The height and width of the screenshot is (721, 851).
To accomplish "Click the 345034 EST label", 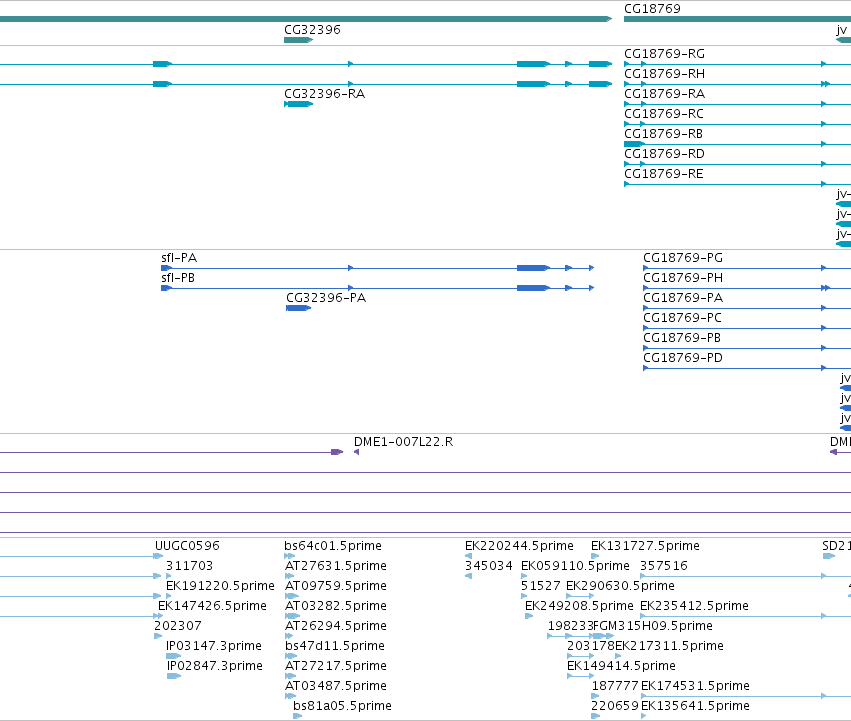I will pos(488,566).
